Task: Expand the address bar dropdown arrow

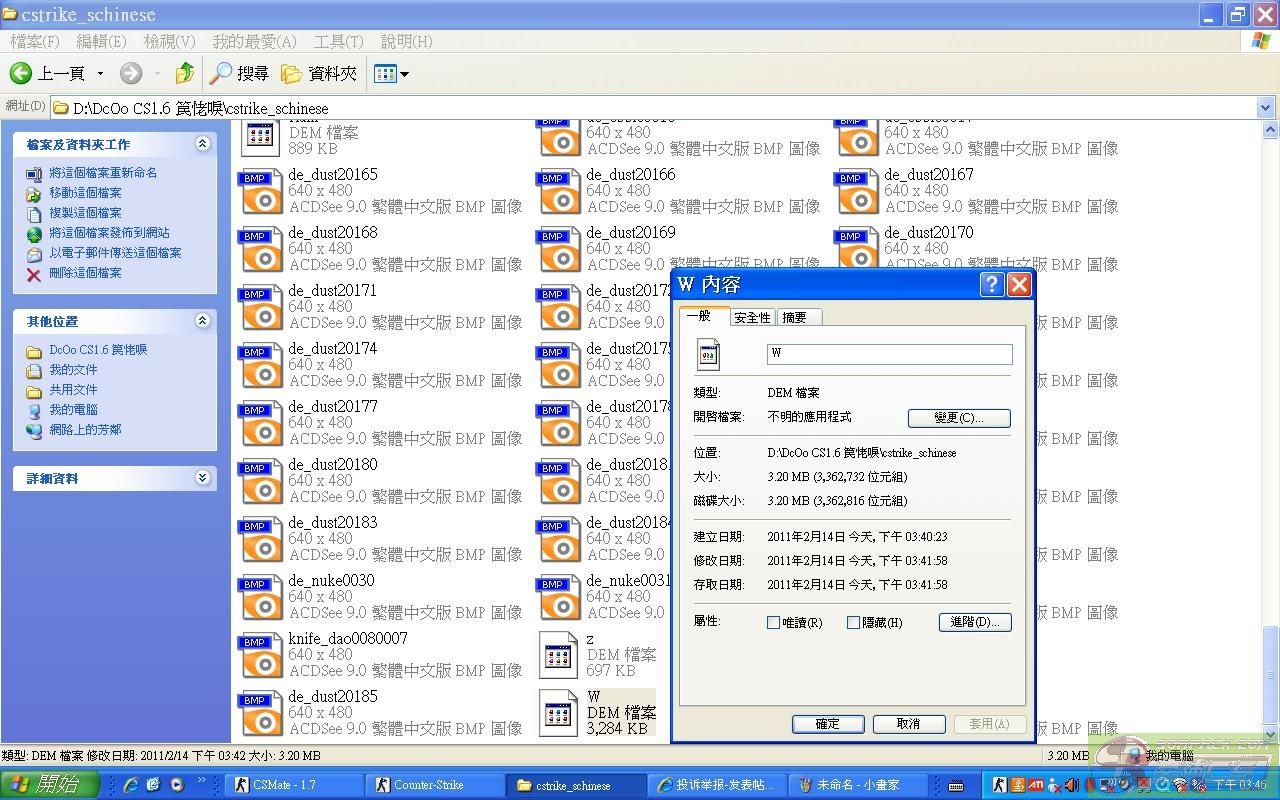Action: (1265, 107)
